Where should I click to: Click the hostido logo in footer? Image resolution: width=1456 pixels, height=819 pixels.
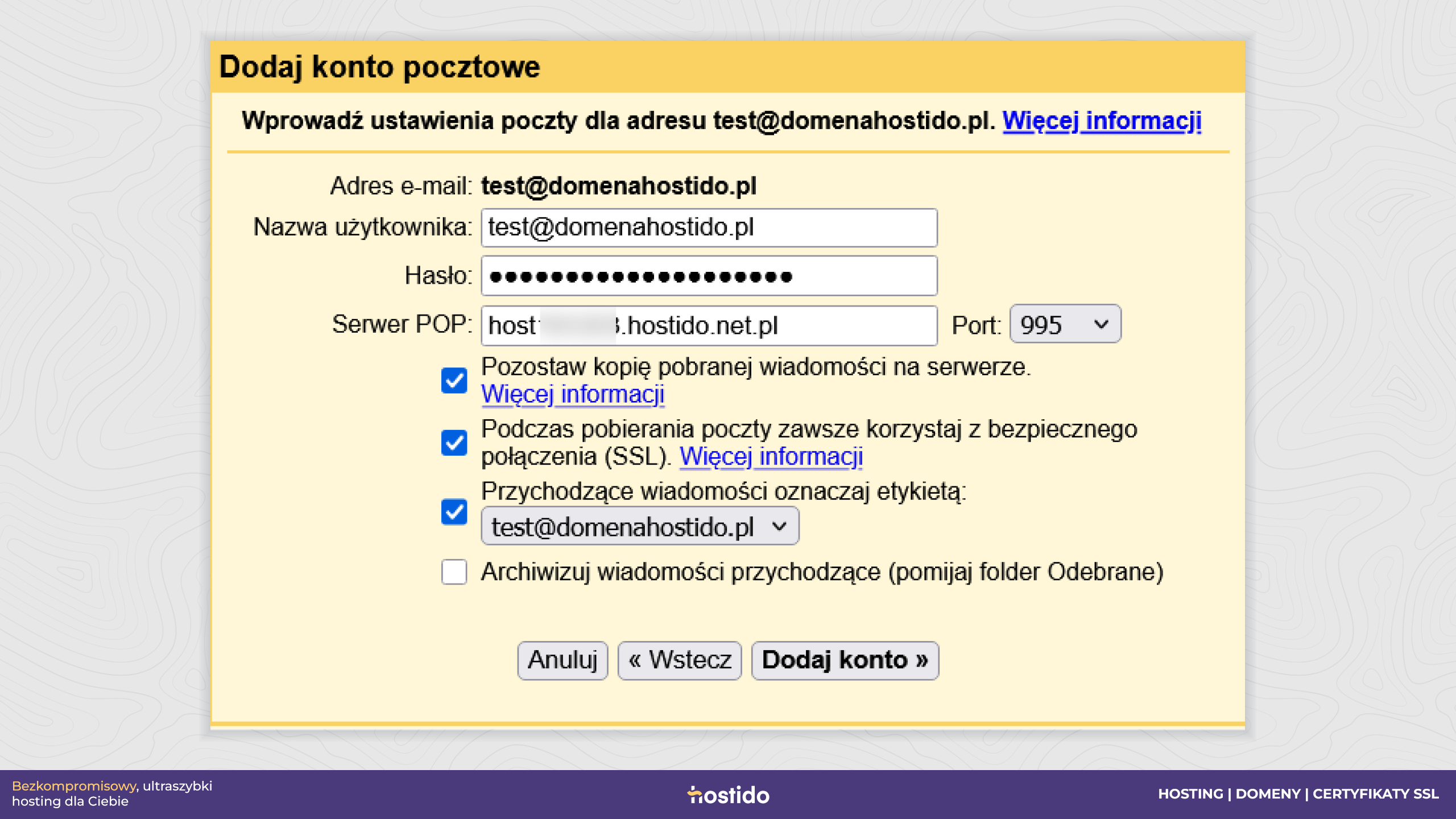pos(728,795)
